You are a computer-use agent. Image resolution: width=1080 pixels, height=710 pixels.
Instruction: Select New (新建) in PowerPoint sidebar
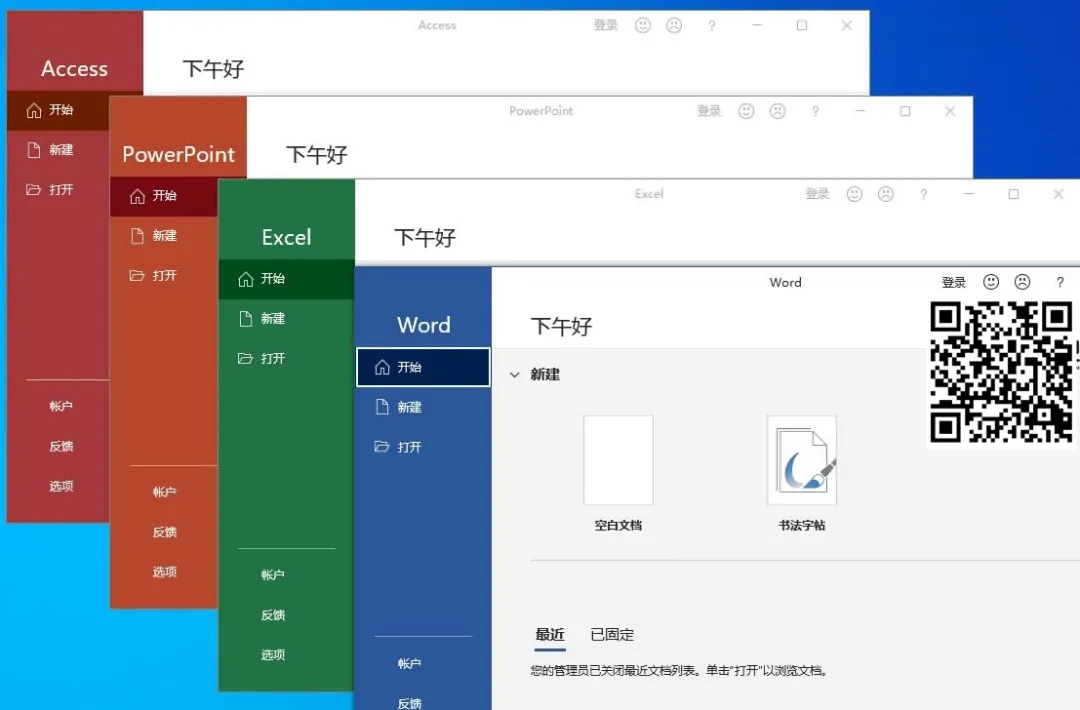click(x=164, y=236)
